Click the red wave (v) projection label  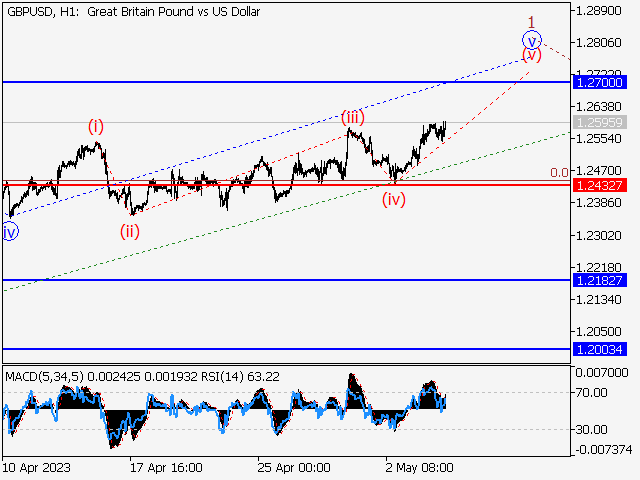click(x=532, y=55)
